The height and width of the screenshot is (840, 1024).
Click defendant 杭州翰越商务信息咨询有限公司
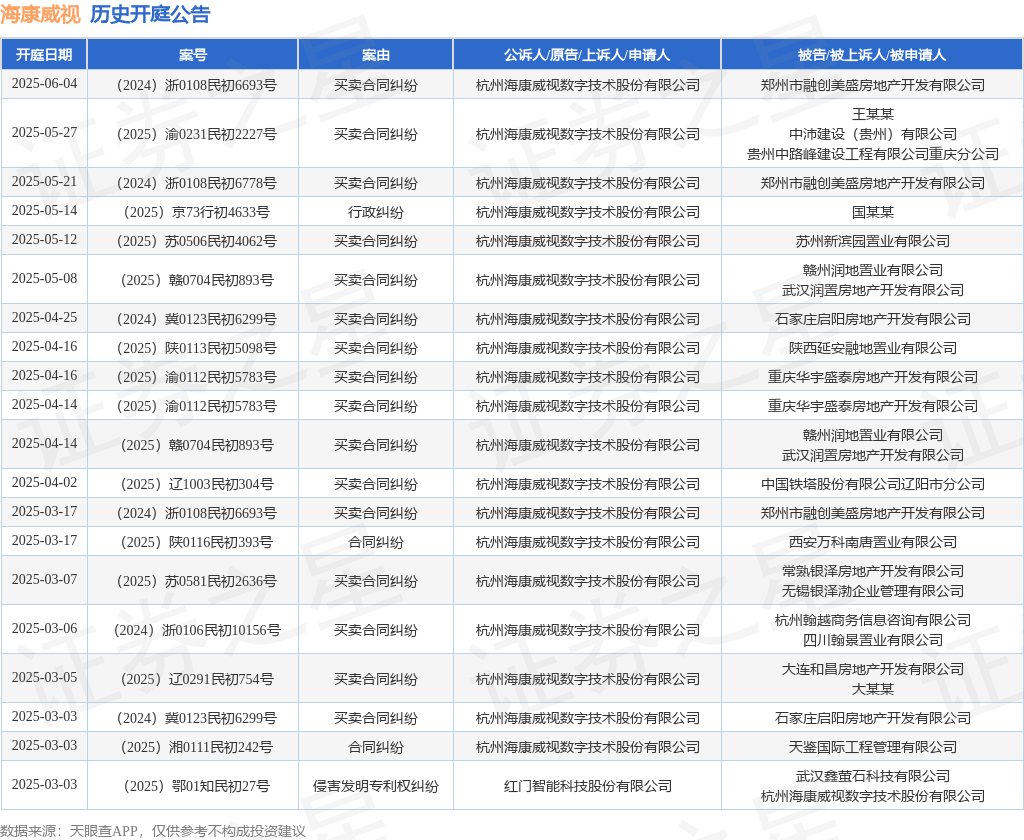pos(872,621)
